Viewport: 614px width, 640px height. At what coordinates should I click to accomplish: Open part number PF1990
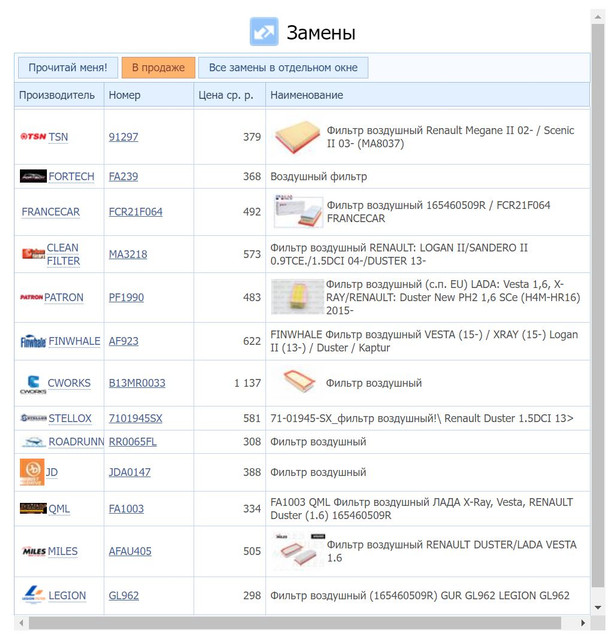pyautogui.click(x=126, y=297)
